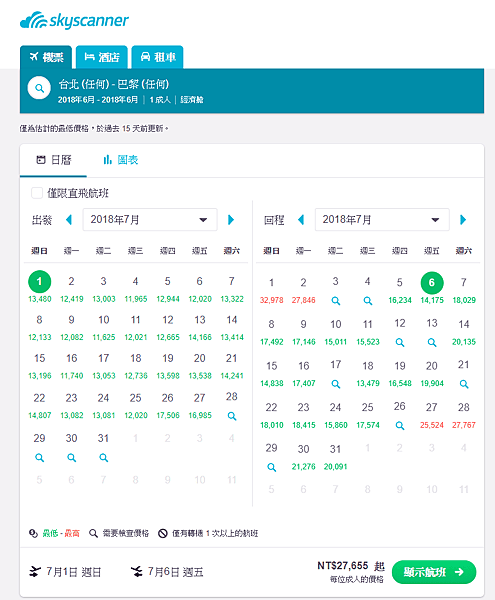This screenshot has width=495, height=600.
Task: Select return date July 6
Action: (432, 283)
